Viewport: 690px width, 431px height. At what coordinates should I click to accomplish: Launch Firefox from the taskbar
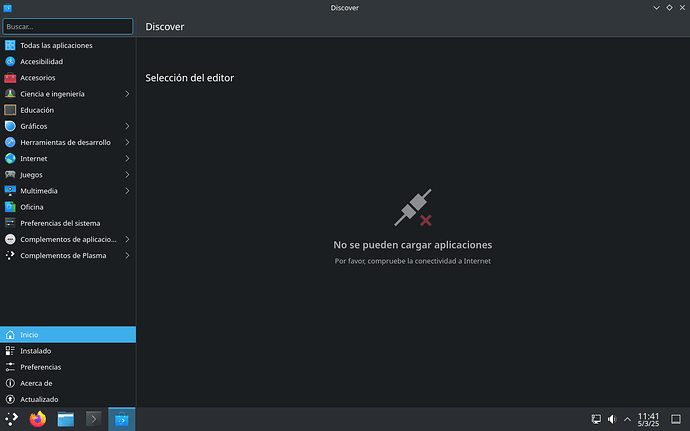click(38, 419)
